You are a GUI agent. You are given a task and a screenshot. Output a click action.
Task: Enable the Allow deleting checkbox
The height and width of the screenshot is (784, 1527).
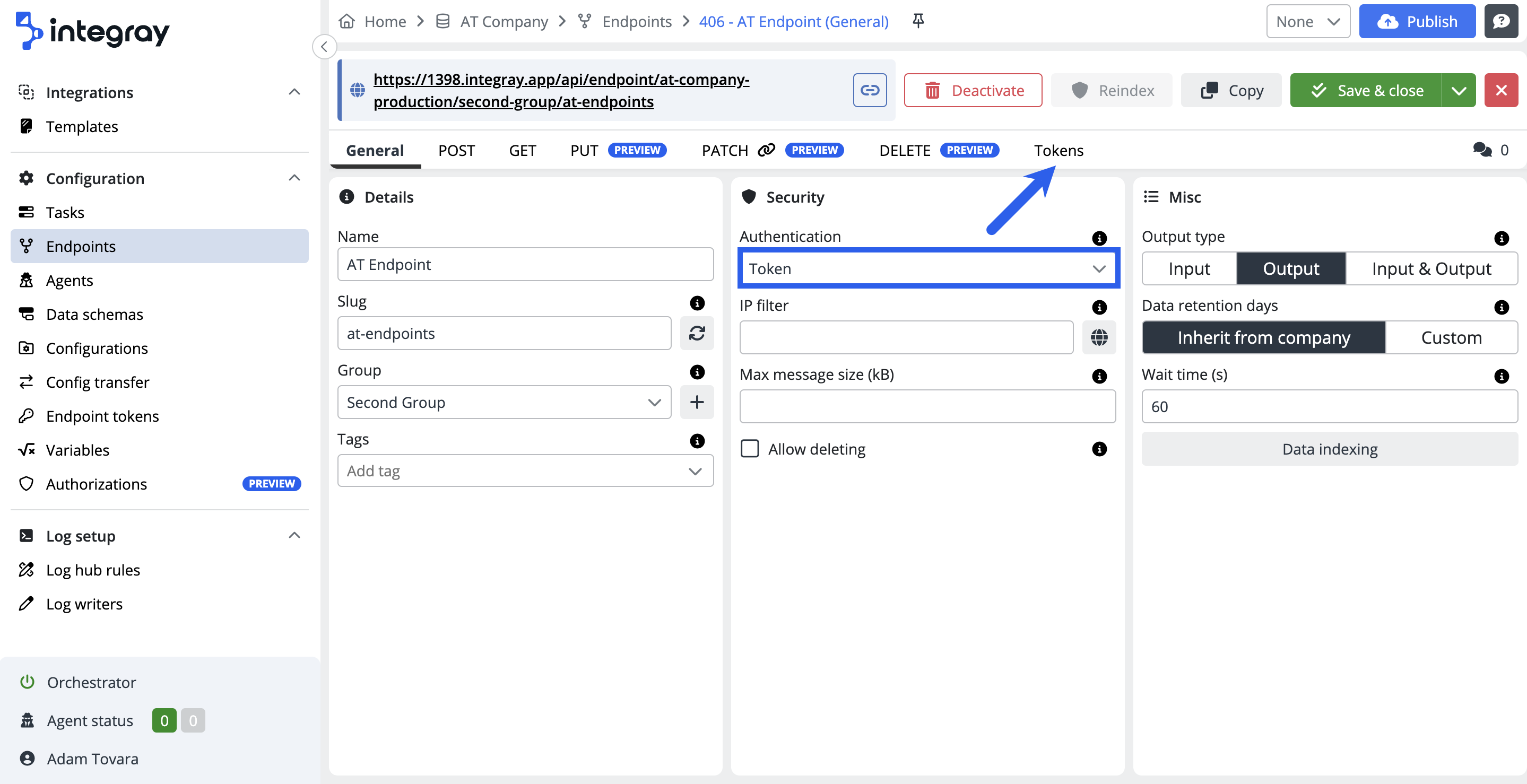pyautogui.click(x=750, y=449)
